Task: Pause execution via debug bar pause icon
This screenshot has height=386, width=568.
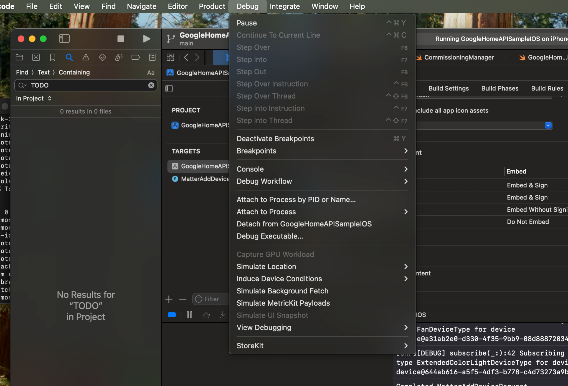Action: coord(189,315)
